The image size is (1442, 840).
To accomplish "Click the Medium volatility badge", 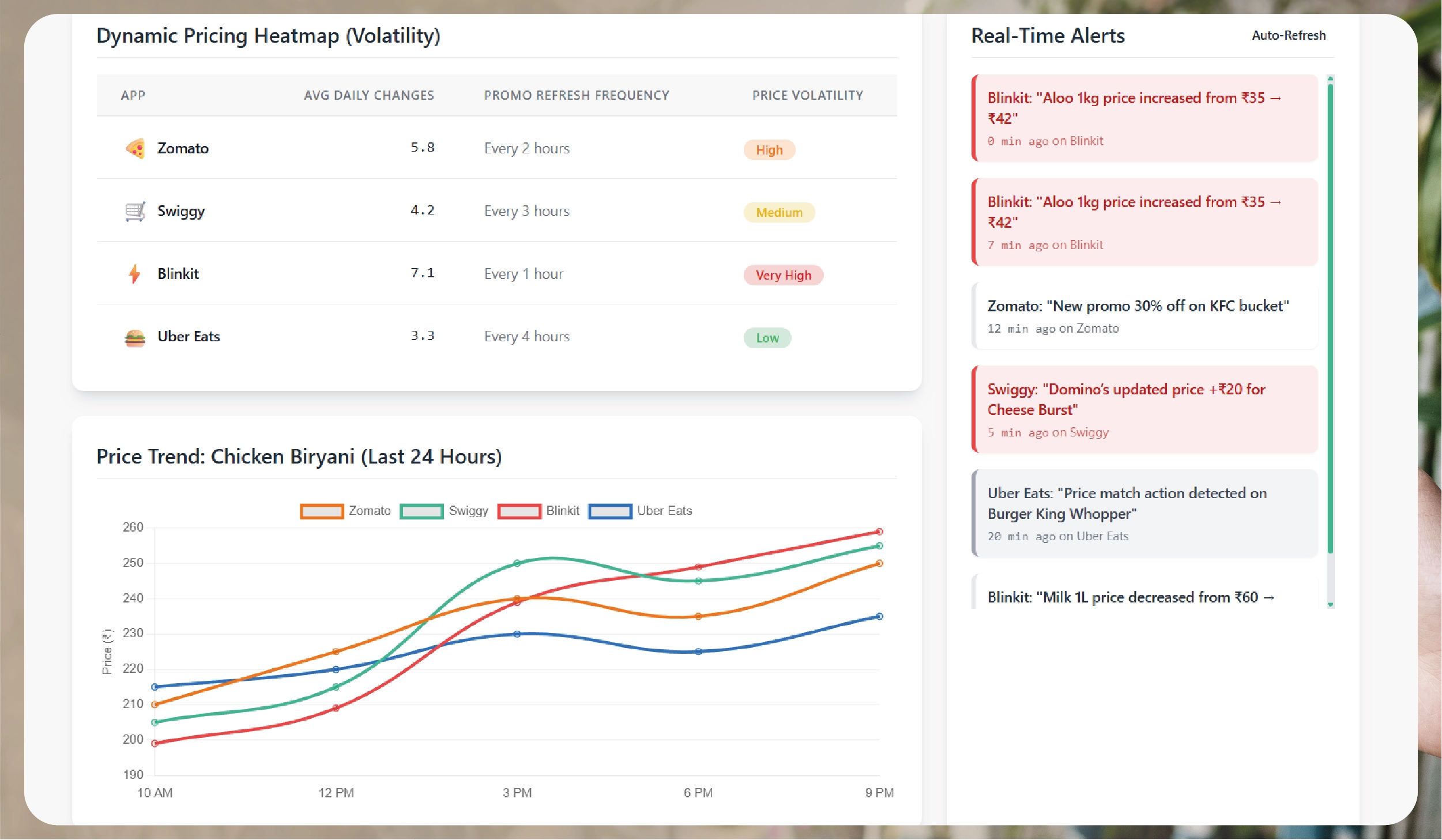I will [x=778, y=213].
